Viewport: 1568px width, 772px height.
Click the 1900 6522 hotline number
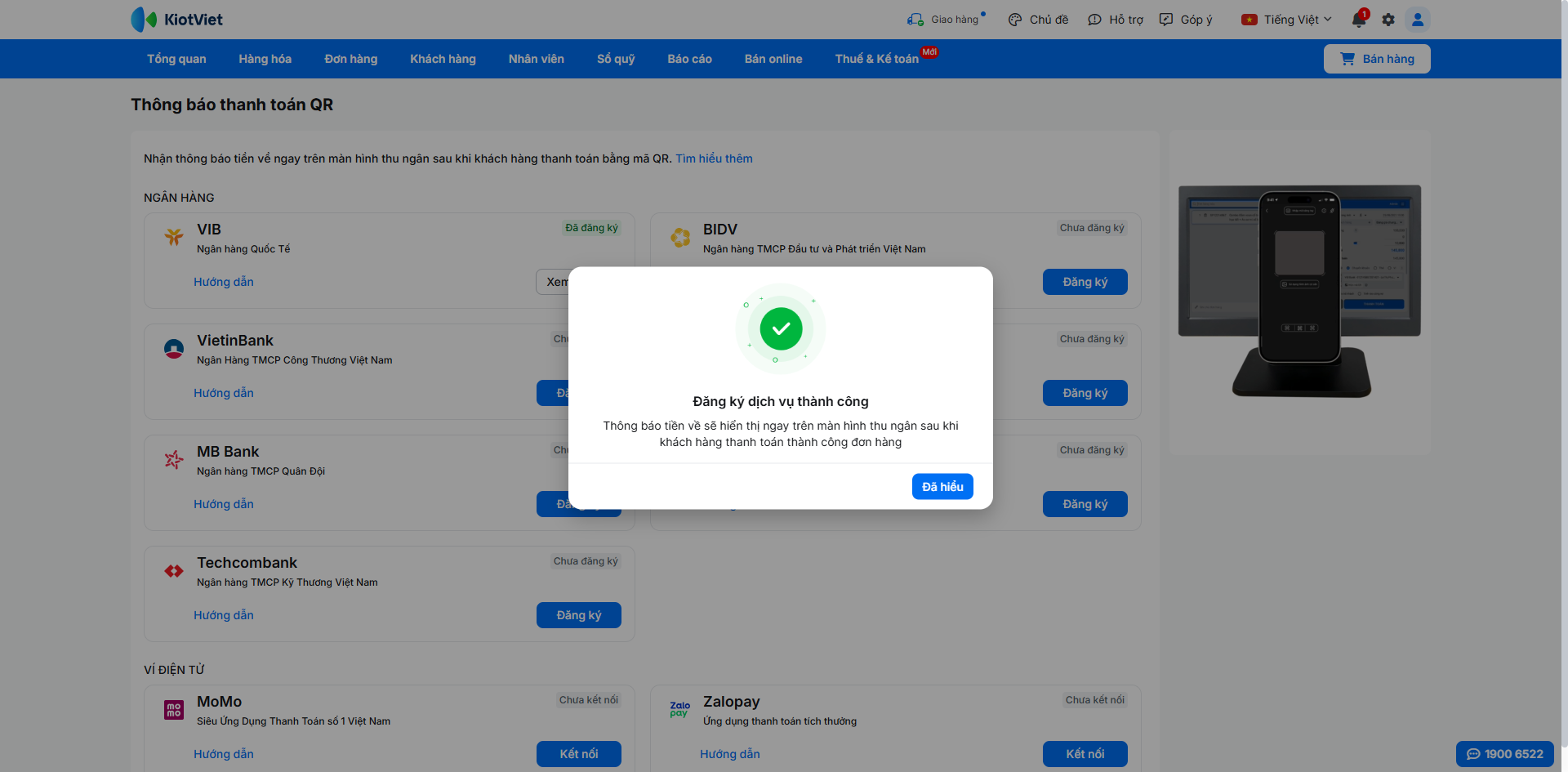click(1514, 754)
